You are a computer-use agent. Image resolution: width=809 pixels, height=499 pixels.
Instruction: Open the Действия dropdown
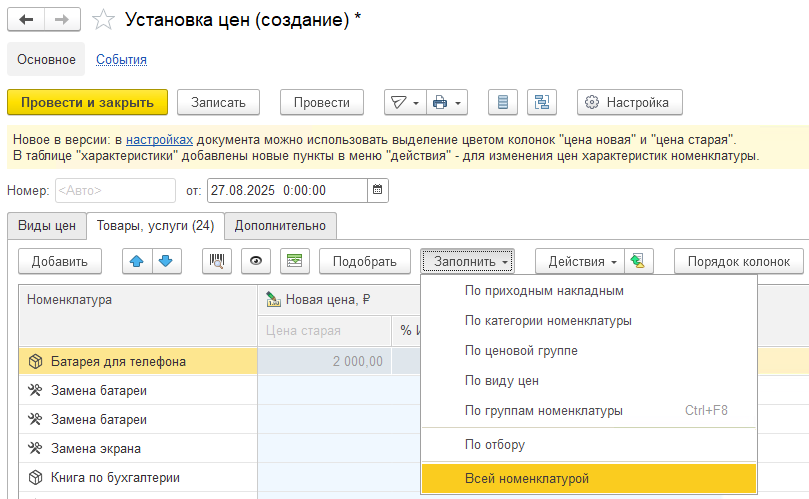tap(582, 261)
